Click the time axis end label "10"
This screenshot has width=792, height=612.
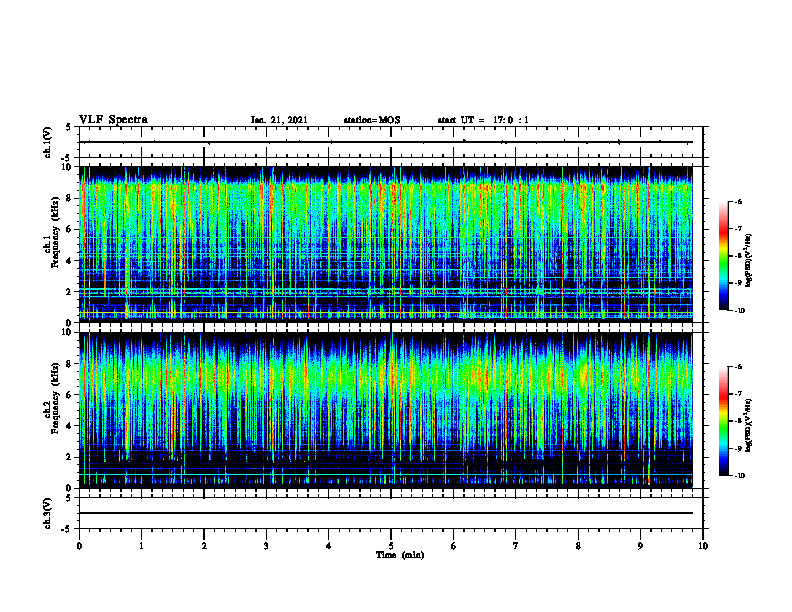pyautogui.click(x=703, y=546)
